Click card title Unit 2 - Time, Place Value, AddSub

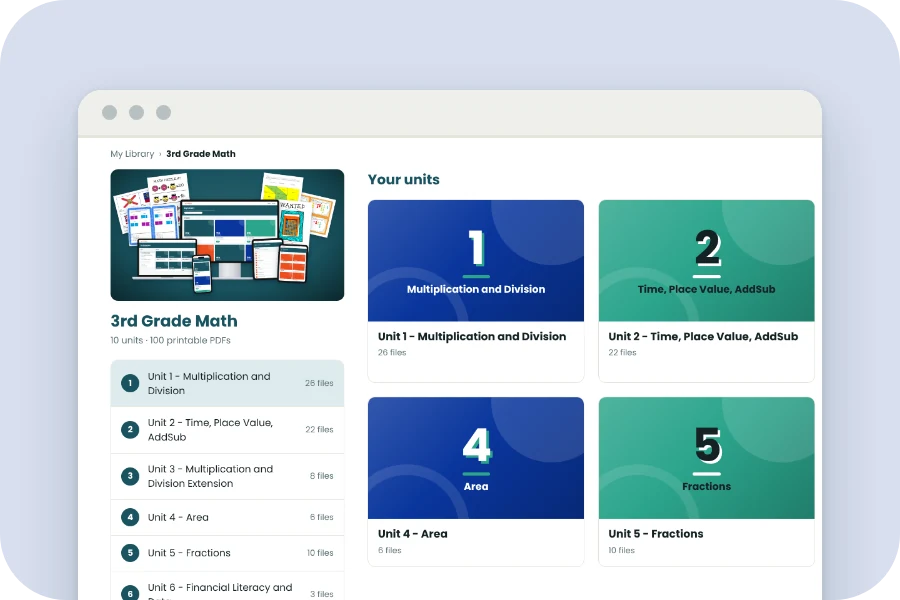point(703,336)
